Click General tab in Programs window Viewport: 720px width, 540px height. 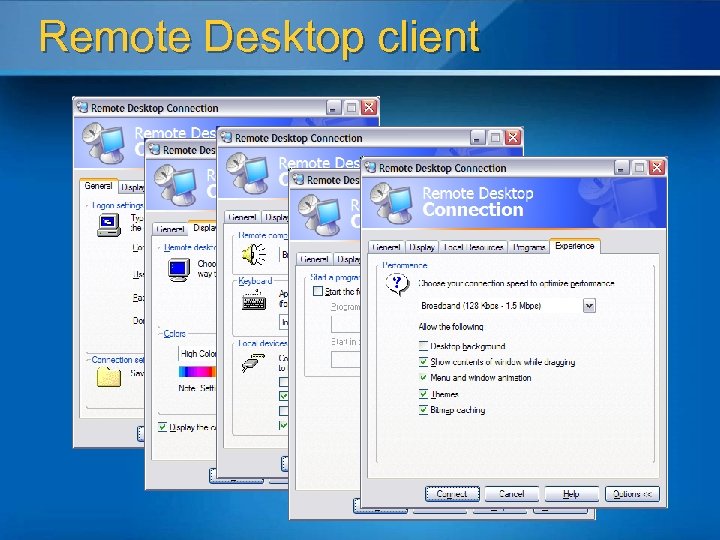315,259
